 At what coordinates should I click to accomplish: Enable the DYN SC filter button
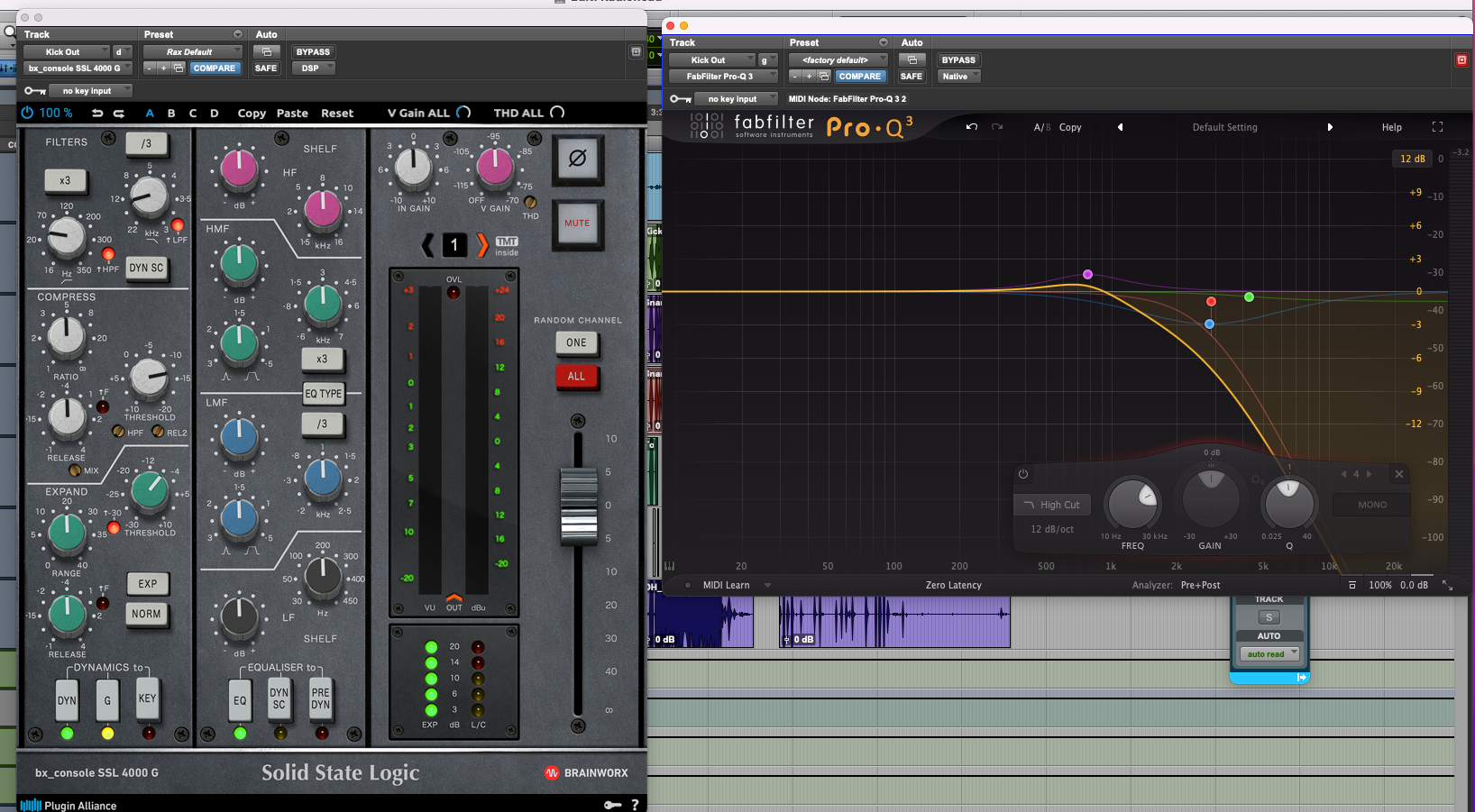coord(146,268)
